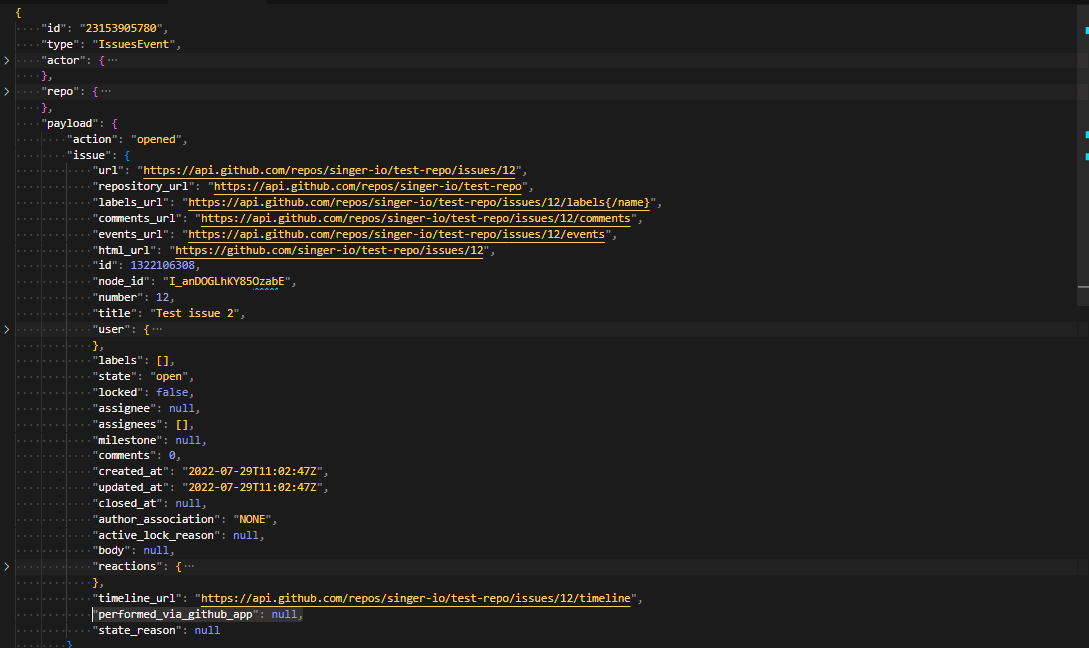The width and height of the screenshot is (1089, 648).
Task: Click the "issue" key
Action: (89, 156)
